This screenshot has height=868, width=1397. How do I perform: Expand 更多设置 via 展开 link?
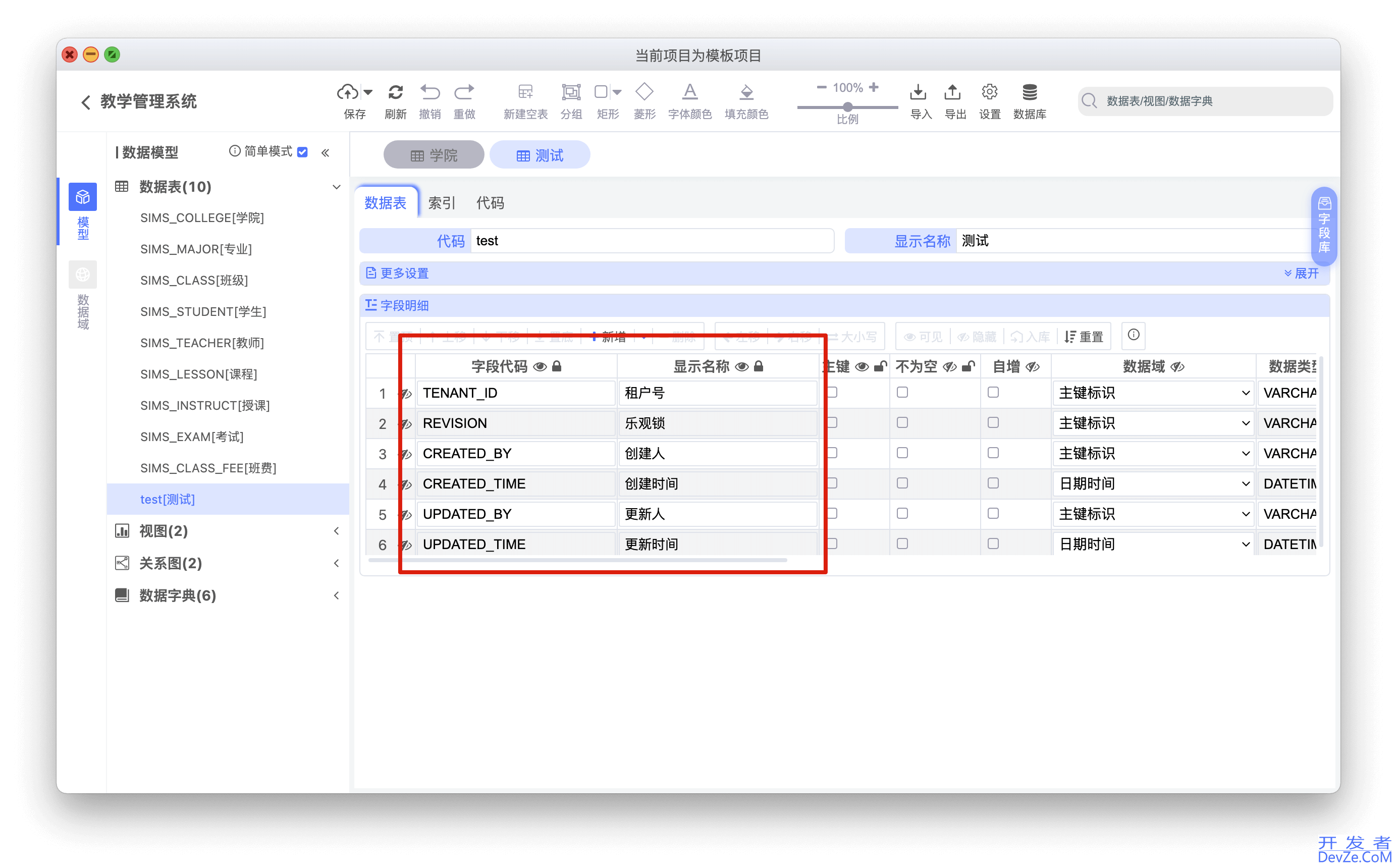coord(1301,273)
